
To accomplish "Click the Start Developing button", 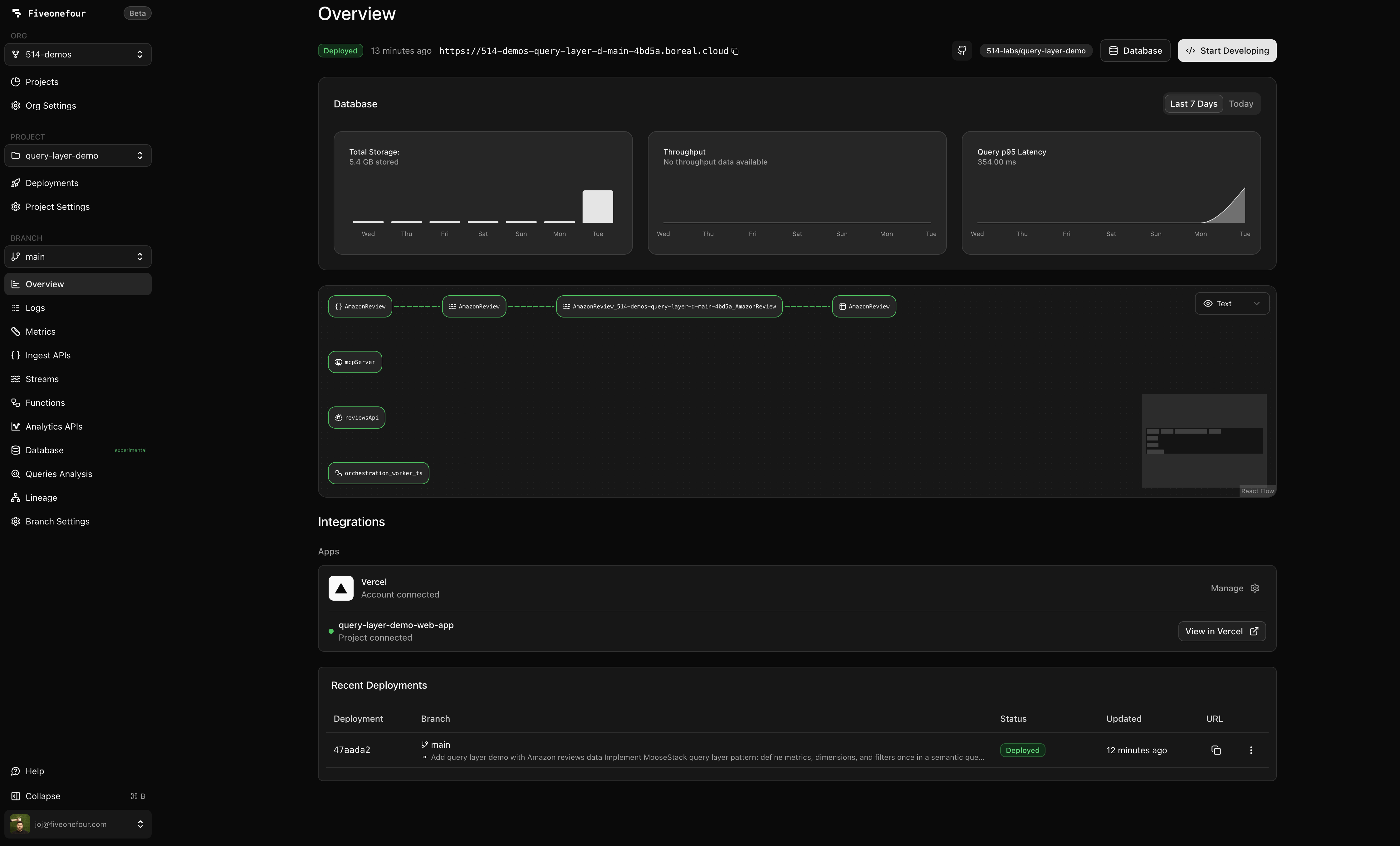I will (1227, 51).
